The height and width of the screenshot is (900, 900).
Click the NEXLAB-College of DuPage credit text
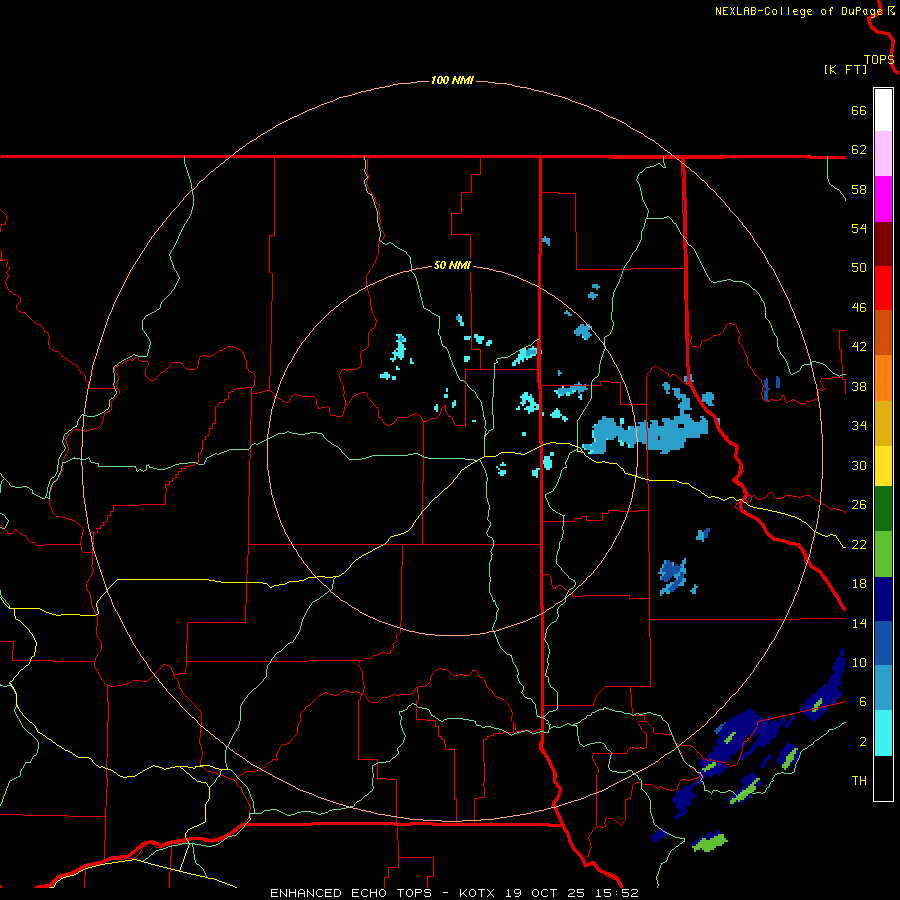[798, 11]
